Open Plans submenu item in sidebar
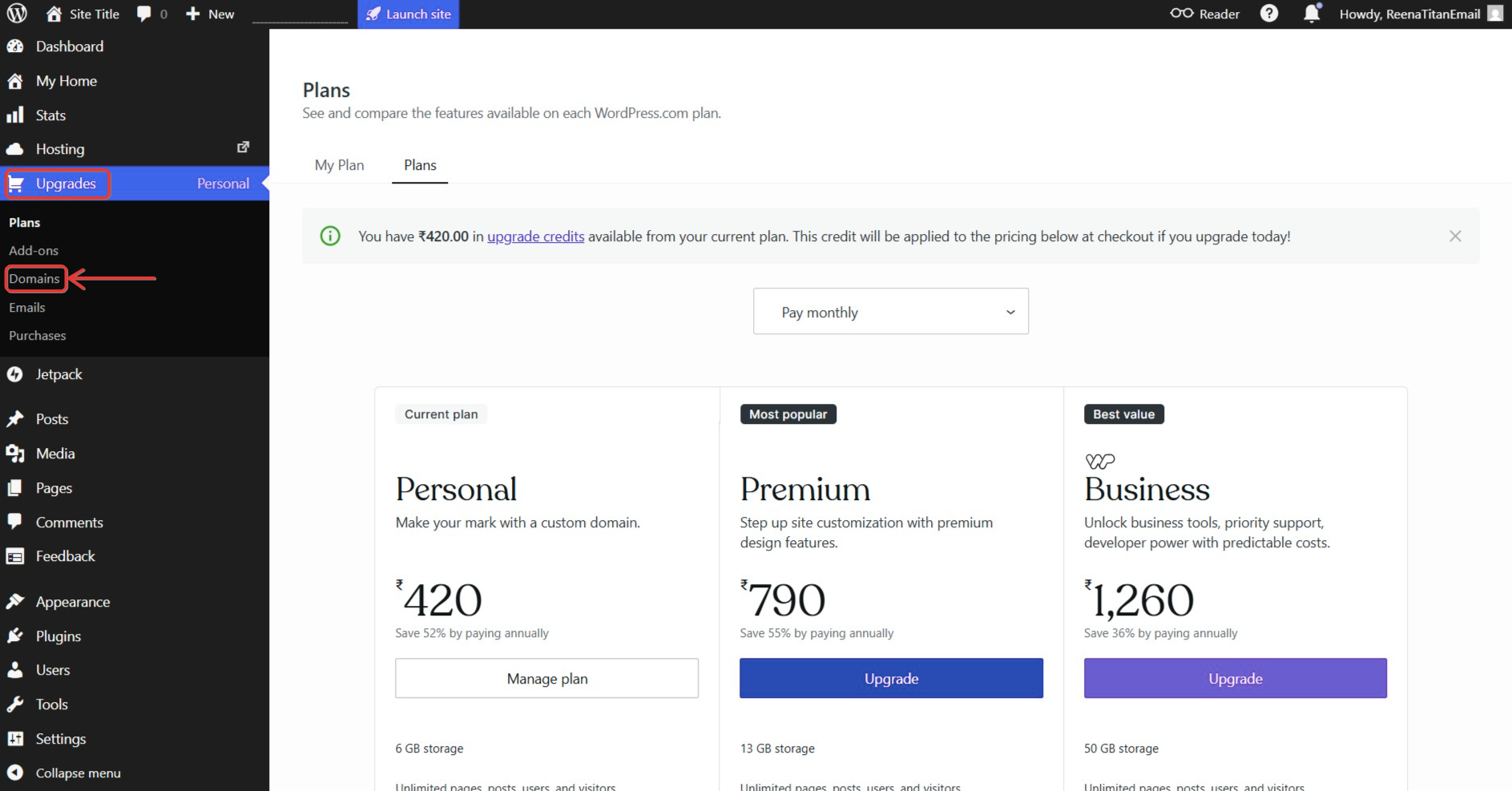The height and width of the screenshot is (791, 1512). point(25,222)
